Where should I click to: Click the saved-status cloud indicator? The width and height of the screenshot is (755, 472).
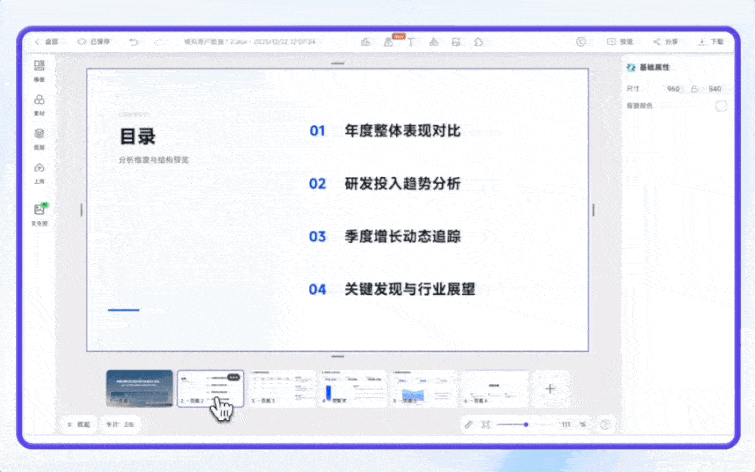click(94, 42)
